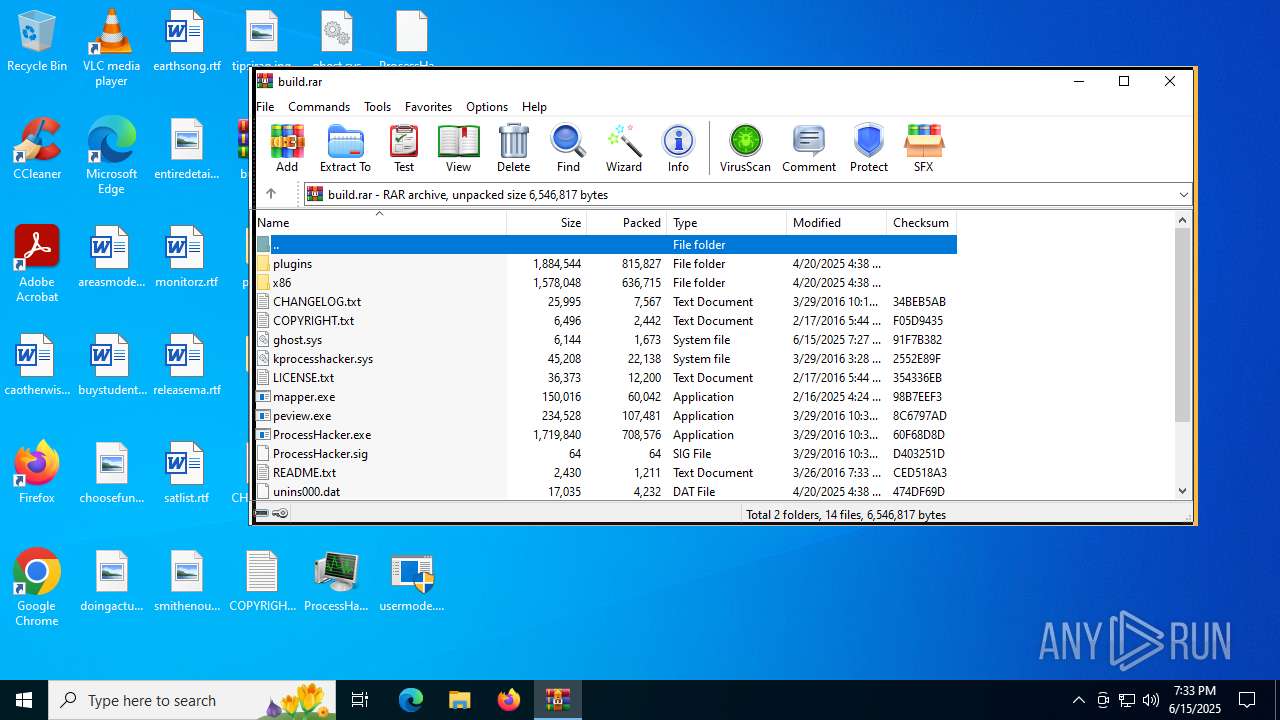Select unins000.dat file
This screenshot has width=1280, height=720.
(x=606, y=492)
